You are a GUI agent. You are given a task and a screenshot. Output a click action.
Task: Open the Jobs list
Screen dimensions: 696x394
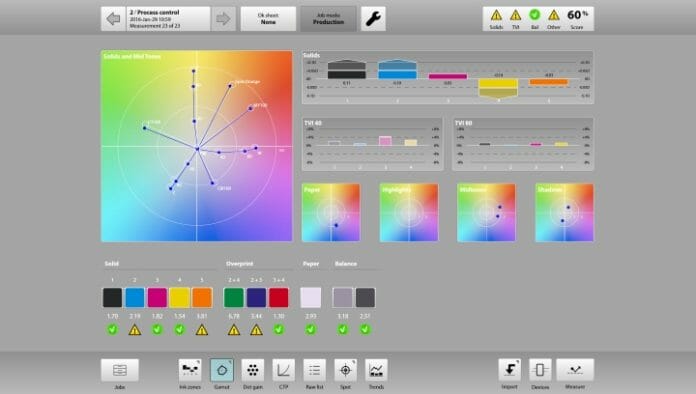120,370
